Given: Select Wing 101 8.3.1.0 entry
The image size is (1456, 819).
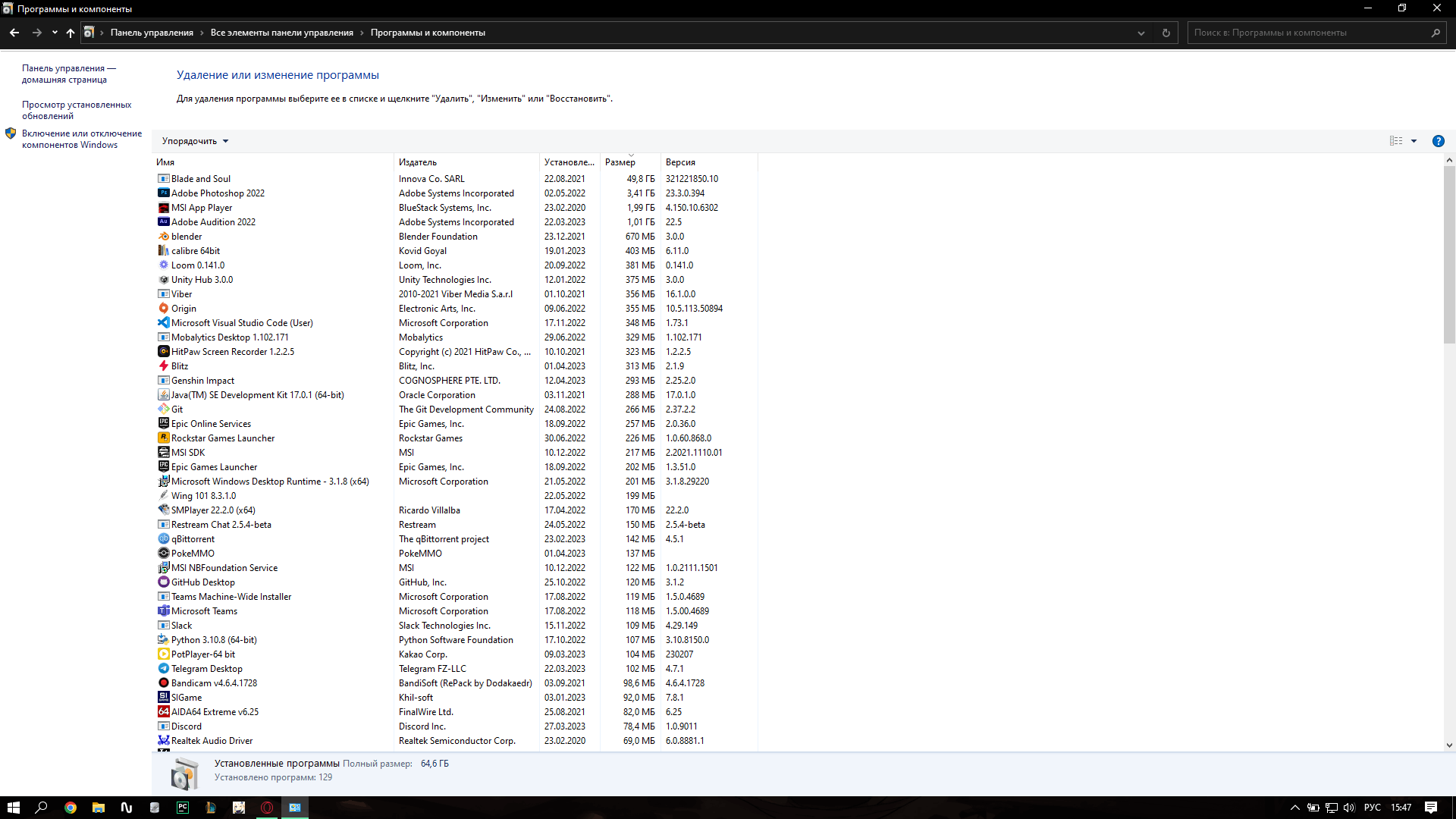Looking at the screenshot, I should (x=455, y=496).
